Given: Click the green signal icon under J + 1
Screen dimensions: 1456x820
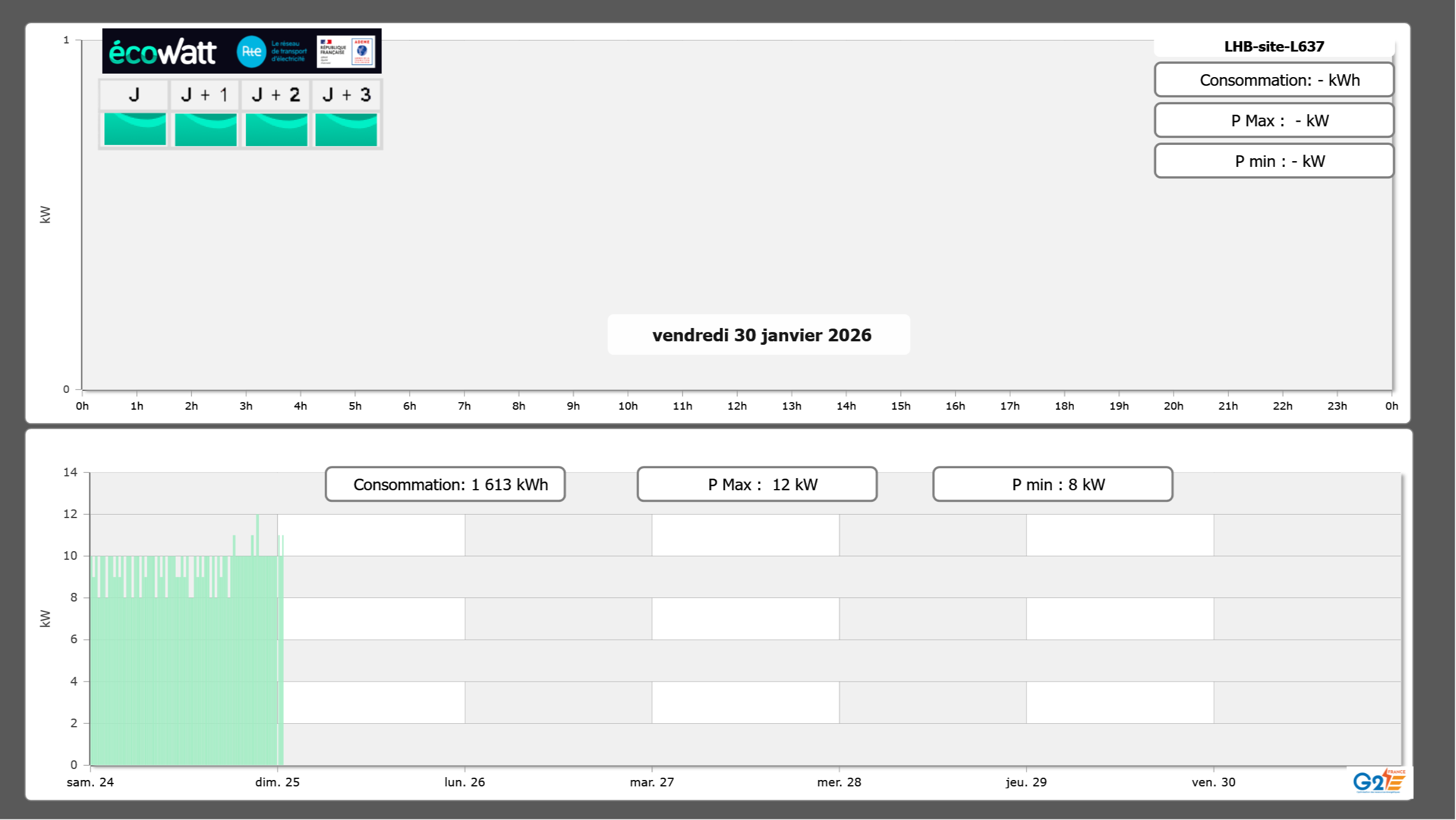Looking at the screenshot, I should (x=205, y=129).
